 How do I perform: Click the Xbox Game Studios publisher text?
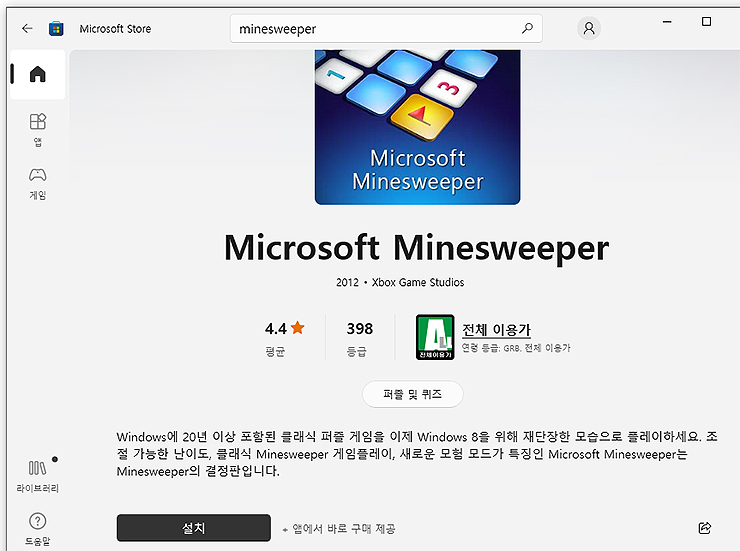point(418,283)
